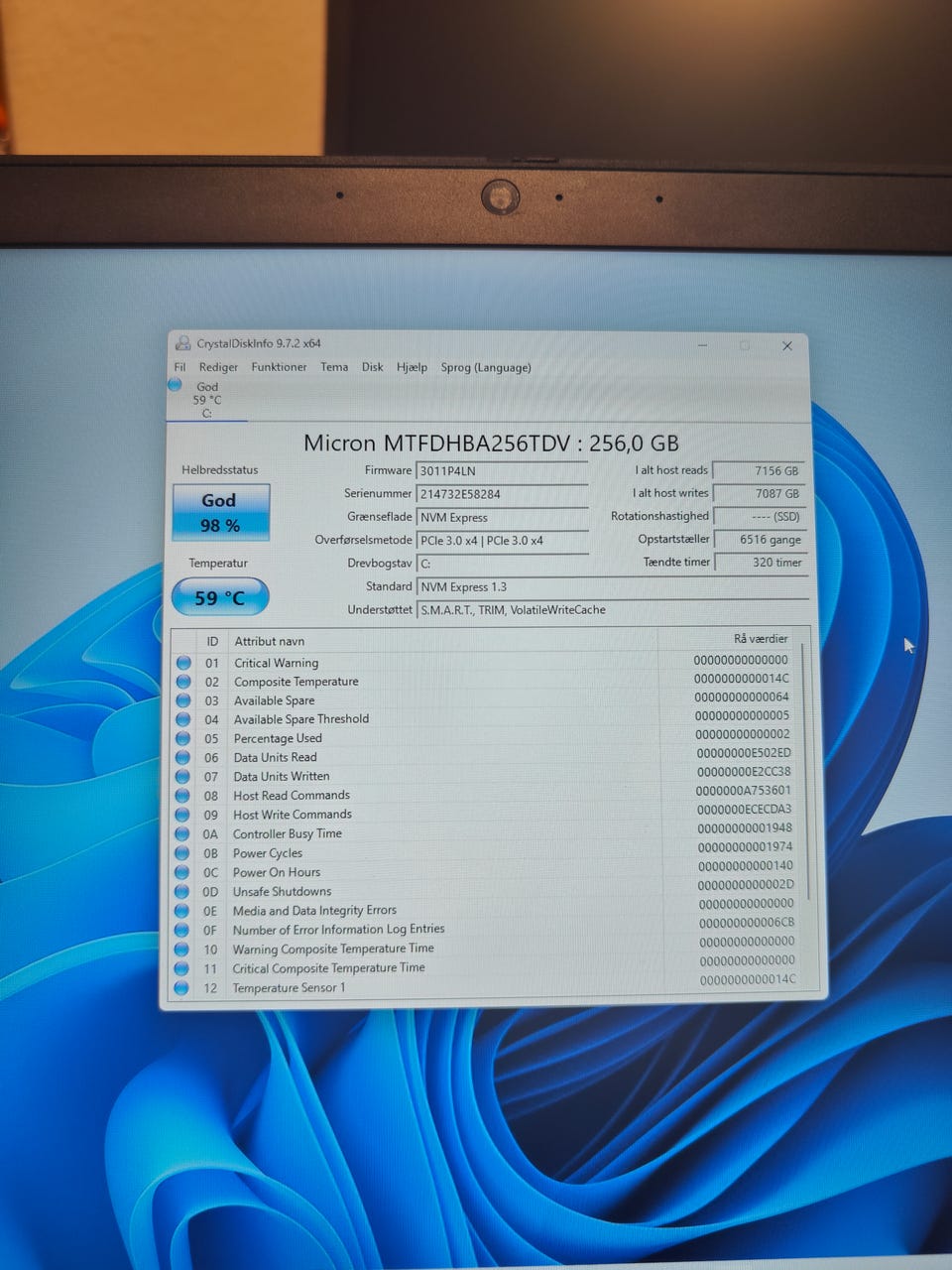Click the status icon for Number of Error Information Log Entries
The image size is (952, 1270).
tap(181, 930)
